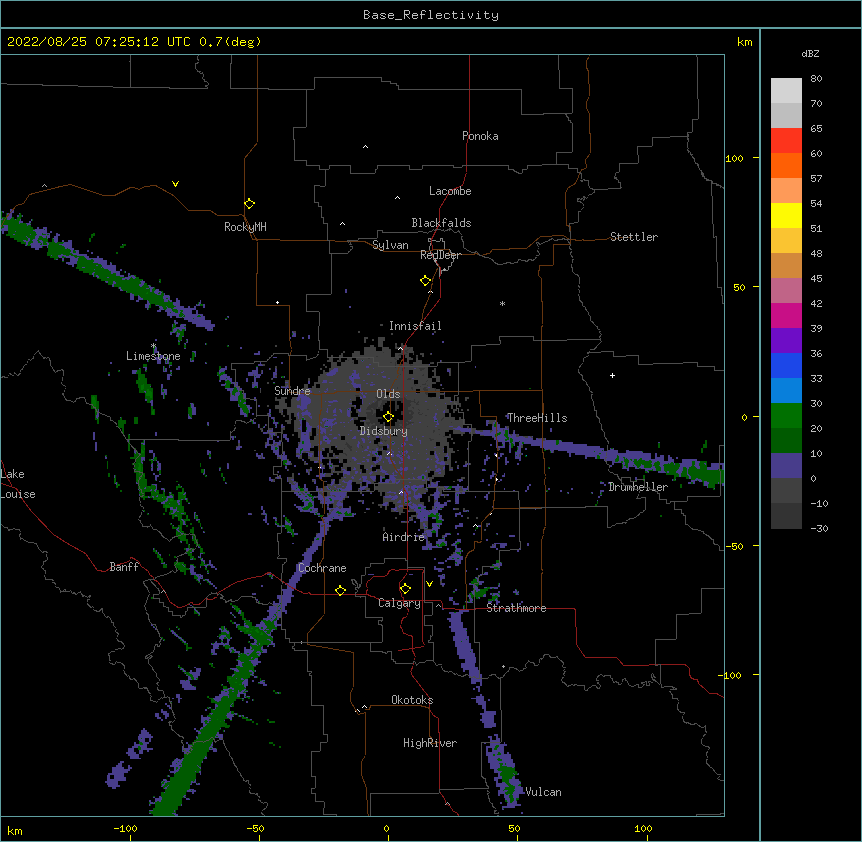Click the Calgary city label
862x842 pixels.
(x=399, y=603)
